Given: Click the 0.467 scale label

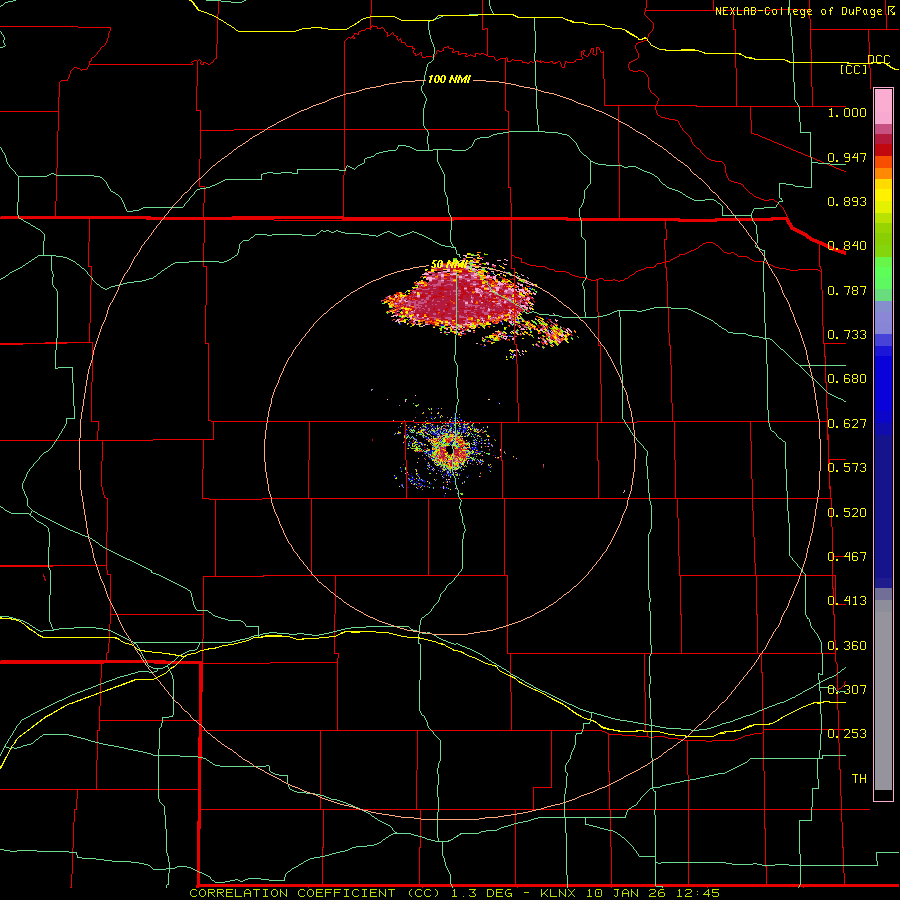Looking at the screenshot, I should (847, 556).
